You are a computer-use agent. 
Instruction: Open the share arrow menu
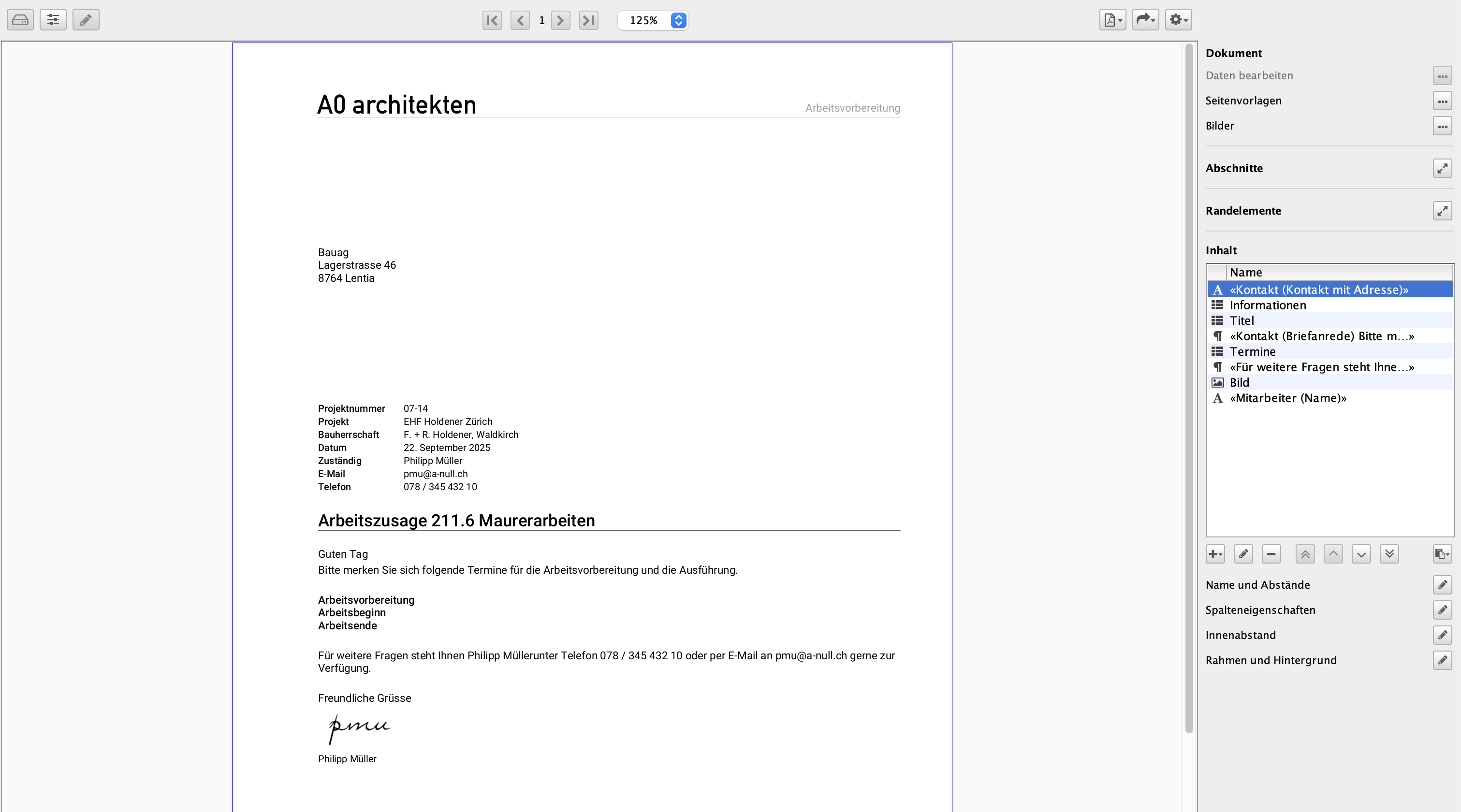pyautogui.click(x=1145, y=20)
